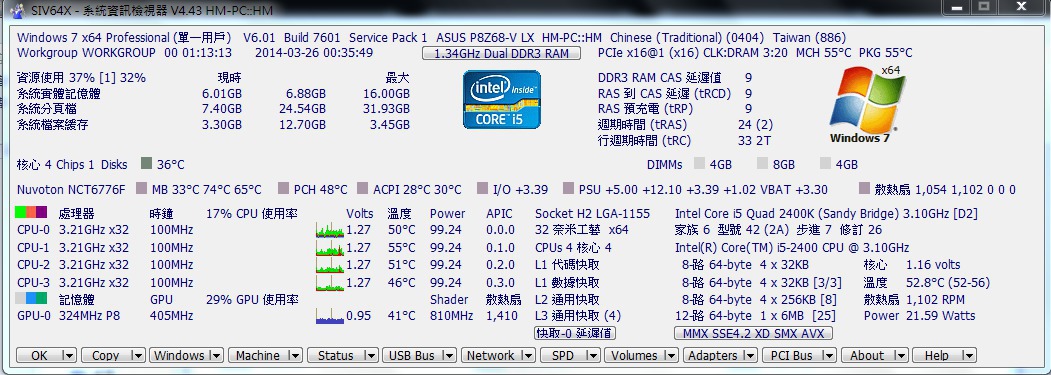
Task: Click the DIMM indicator square beside 8GB
Action: [763, 163]
